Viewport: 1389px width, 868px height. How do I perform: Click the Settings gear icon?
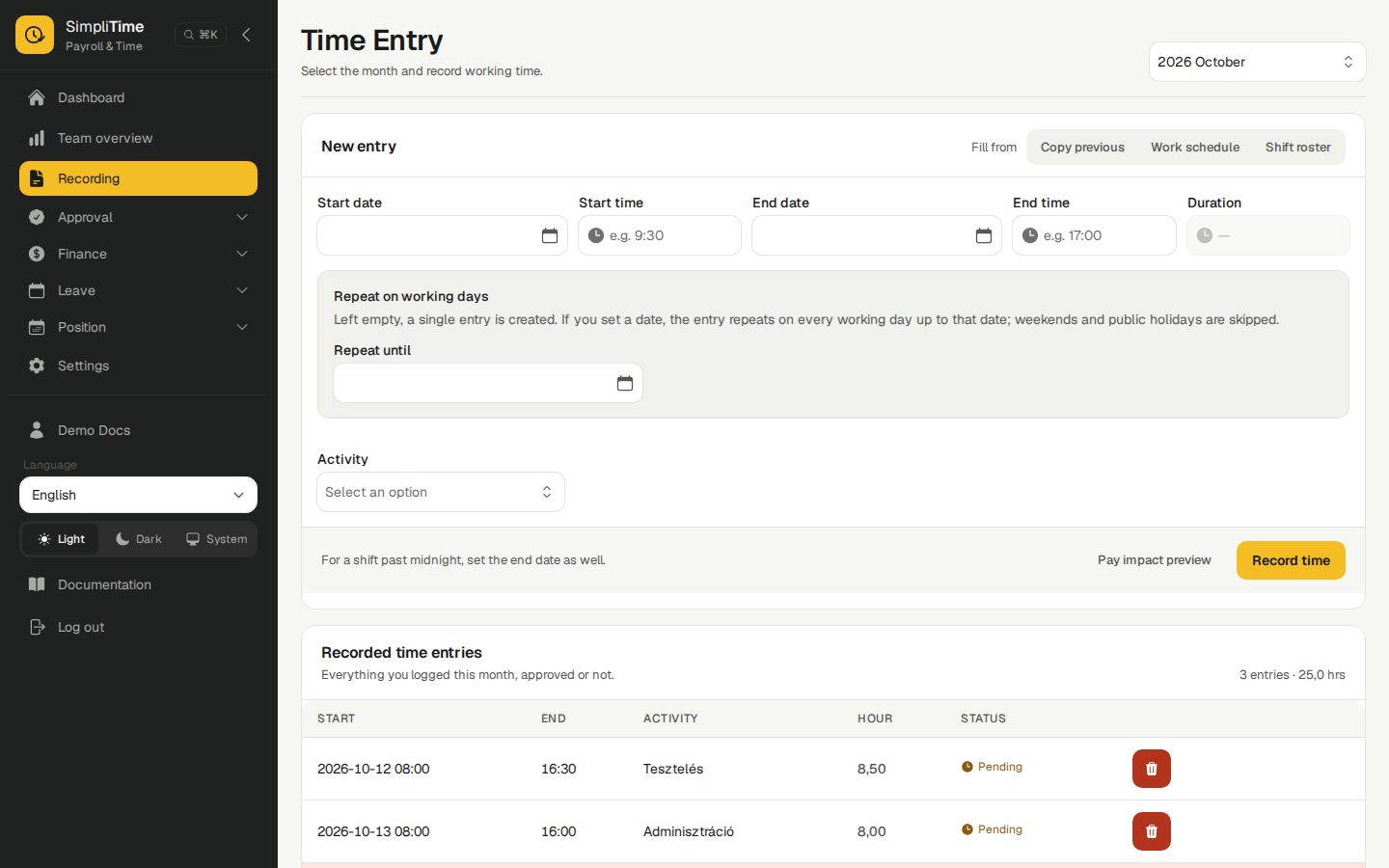click(x=37, y=366)
